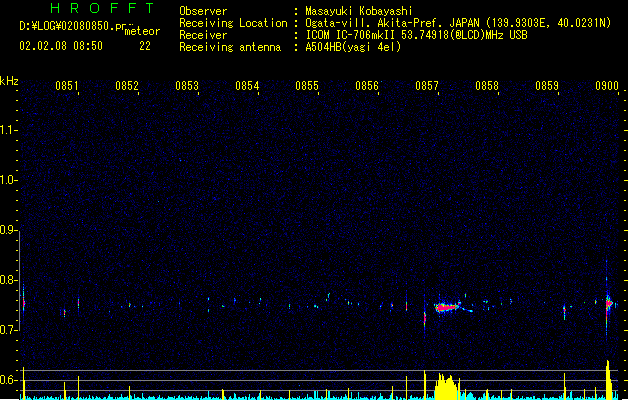
Task: Click the Ogata-vill. Akita-Pref. JAPAN location text
Action: [458, 23]
